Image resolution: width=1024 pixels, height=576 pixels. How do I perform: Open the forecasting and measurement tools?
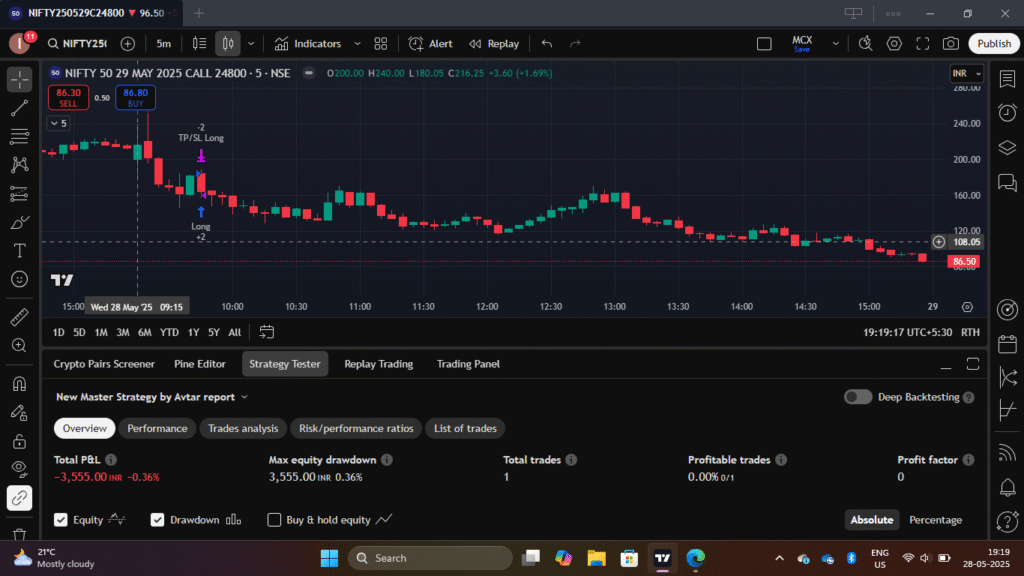point(20,194)
